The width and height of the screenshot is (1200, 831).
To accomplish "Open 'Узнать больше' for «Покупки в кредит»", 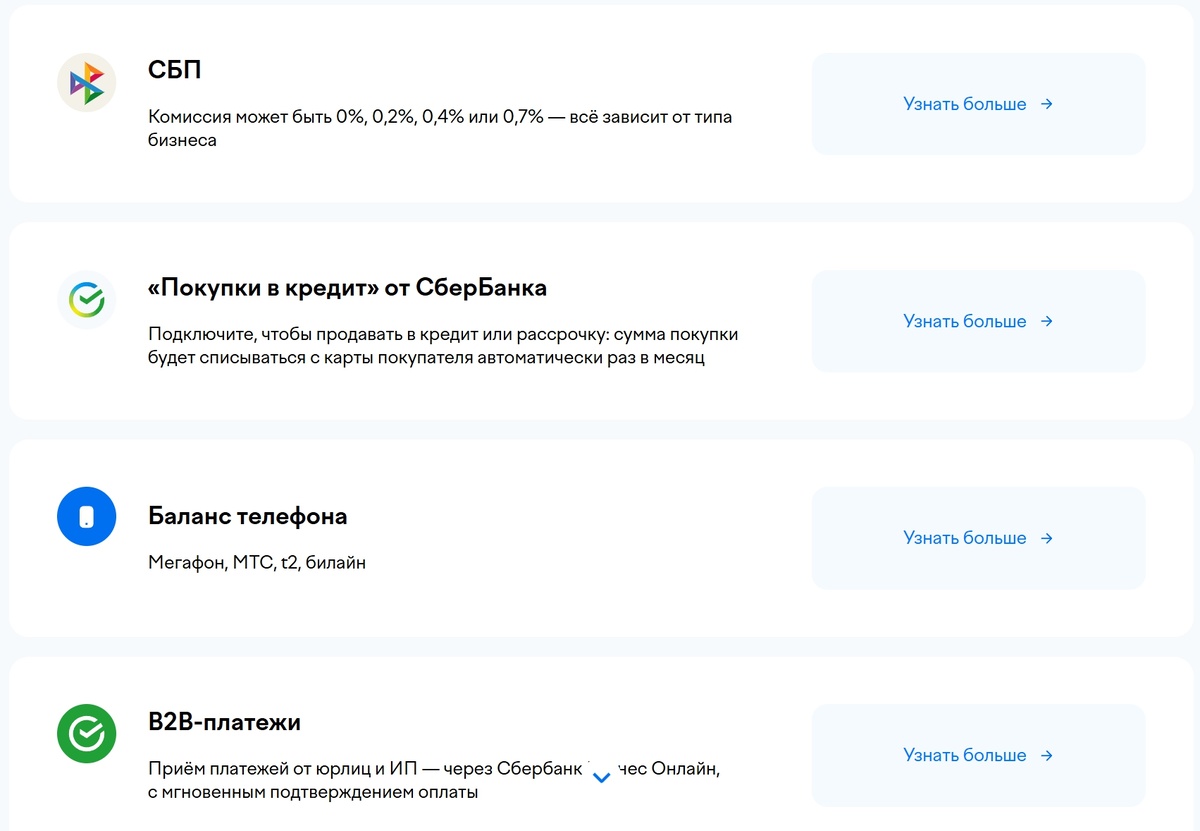I will pos(978,321).
